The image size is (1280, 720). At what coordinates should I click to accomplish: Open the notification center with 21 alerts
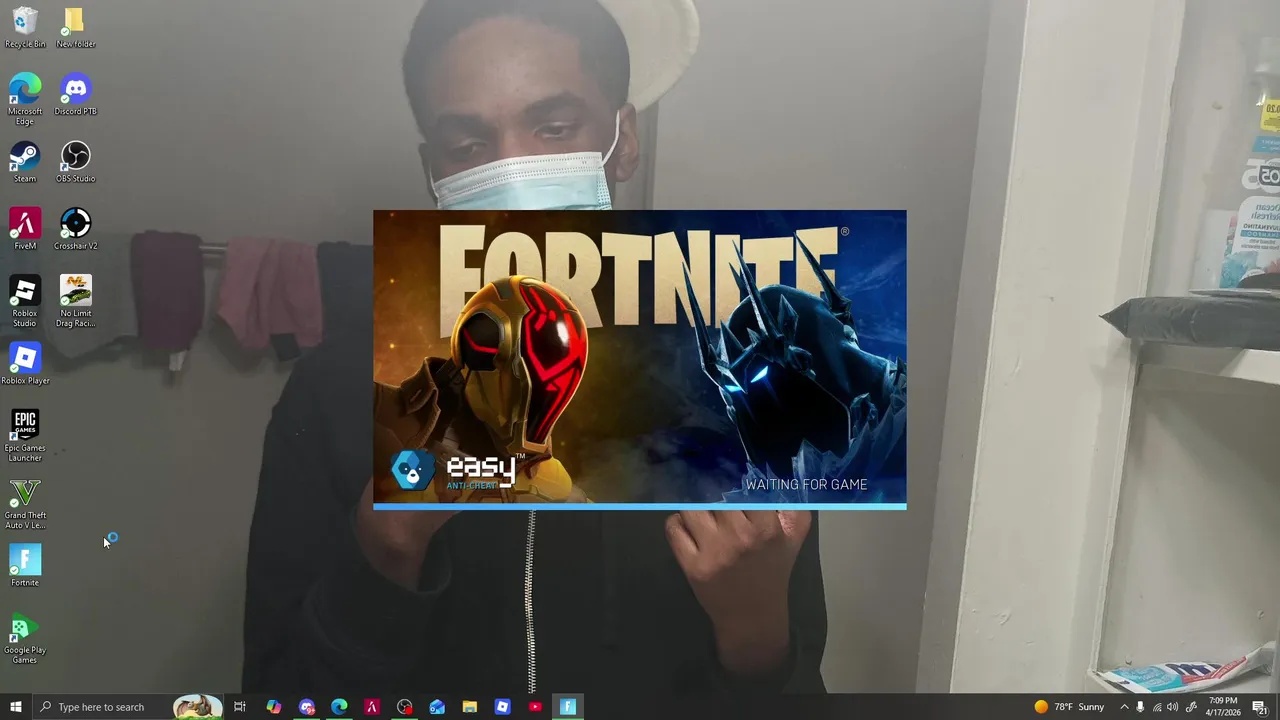1260,707
